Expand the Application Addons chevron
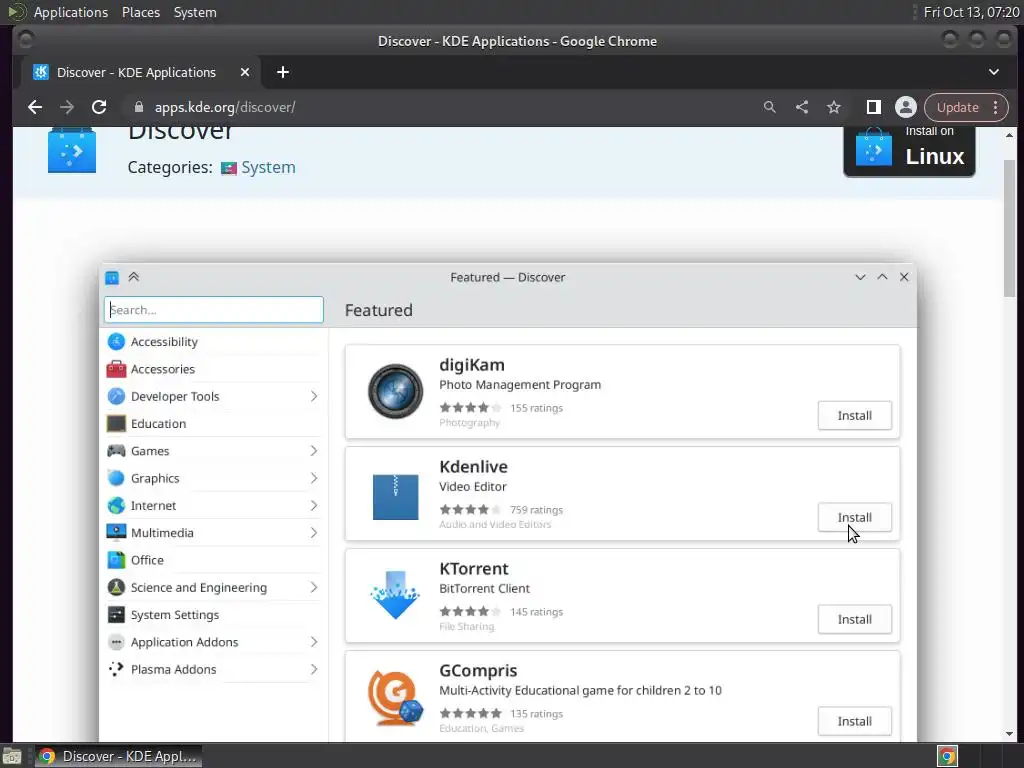This screenshot has height=768, width=1024. pyautogui.click(x=314, y=642)
